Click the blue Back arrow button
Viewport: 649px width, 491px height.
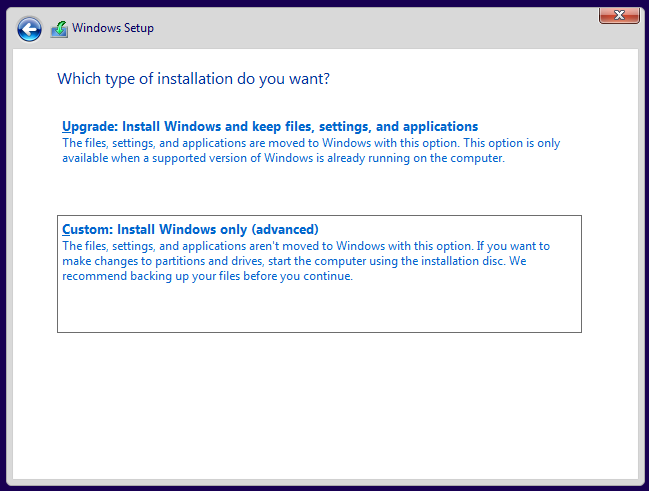click(x=29, y=29)
